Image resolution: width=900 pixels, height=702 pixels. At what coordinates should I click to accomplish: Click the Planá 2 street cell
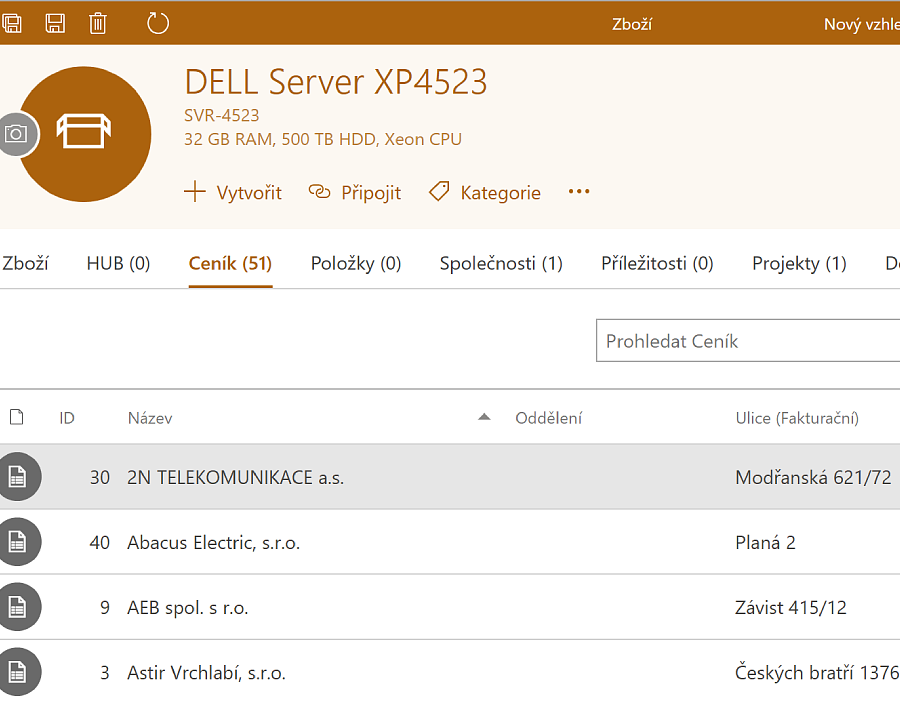765,542
